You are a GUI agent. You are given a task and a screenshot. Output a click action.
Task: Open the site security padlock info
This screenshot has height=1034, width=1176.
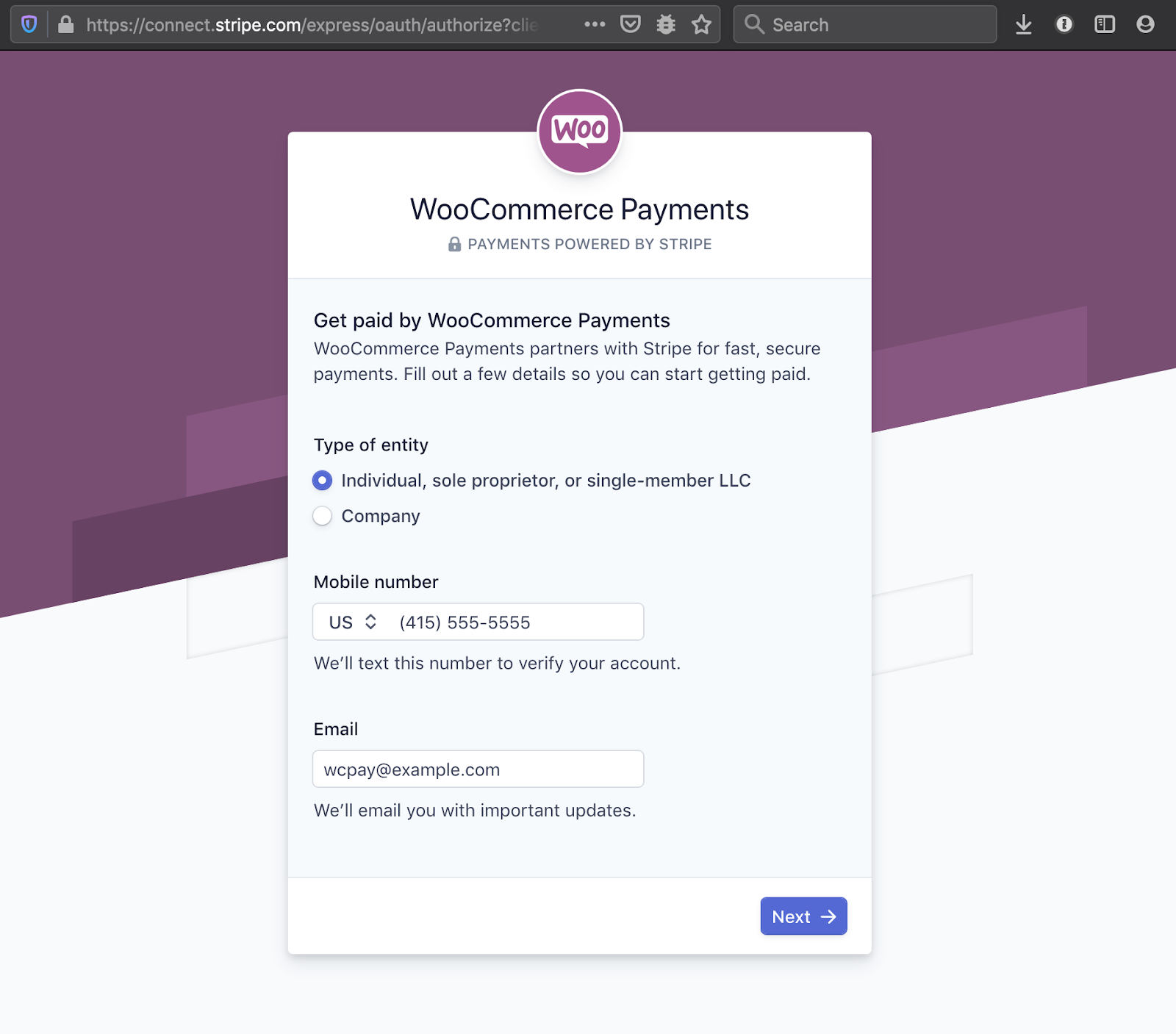[x=66, y=25]
